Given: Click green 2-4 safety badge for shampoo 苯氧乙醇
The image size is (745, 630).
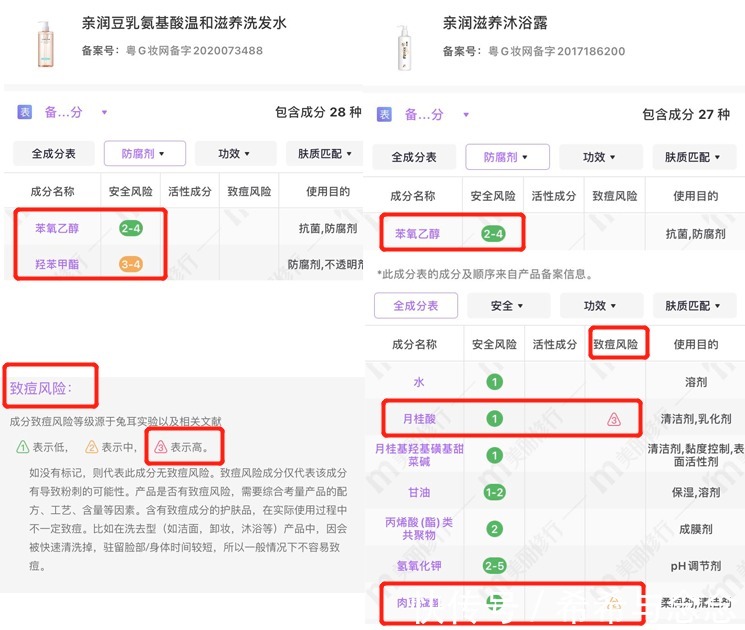Looking at the screenshot, I should (x=131, y=228).
